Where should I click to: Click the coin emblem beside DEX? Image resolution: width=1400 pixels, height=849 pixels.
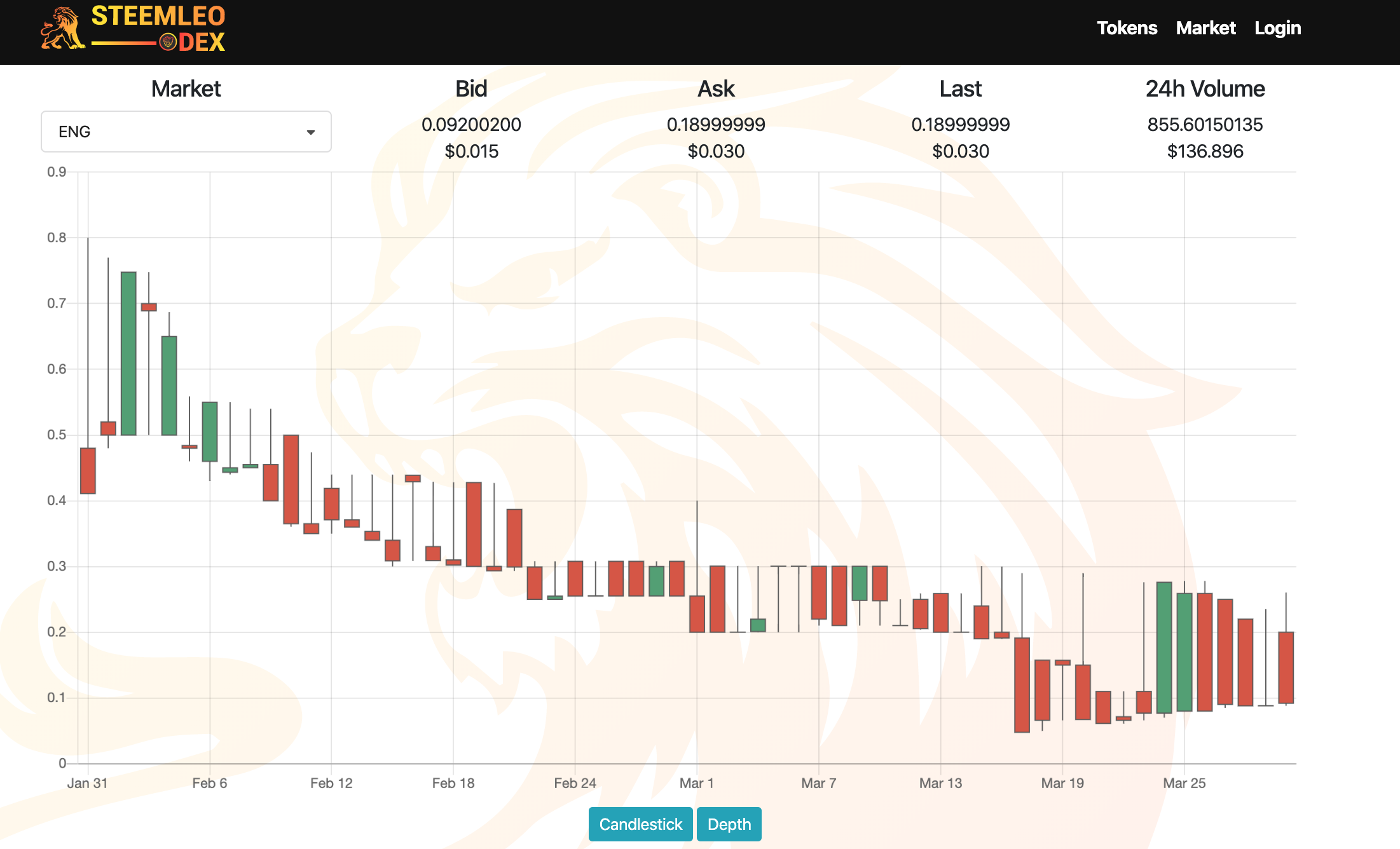click(x=168, y=43)
